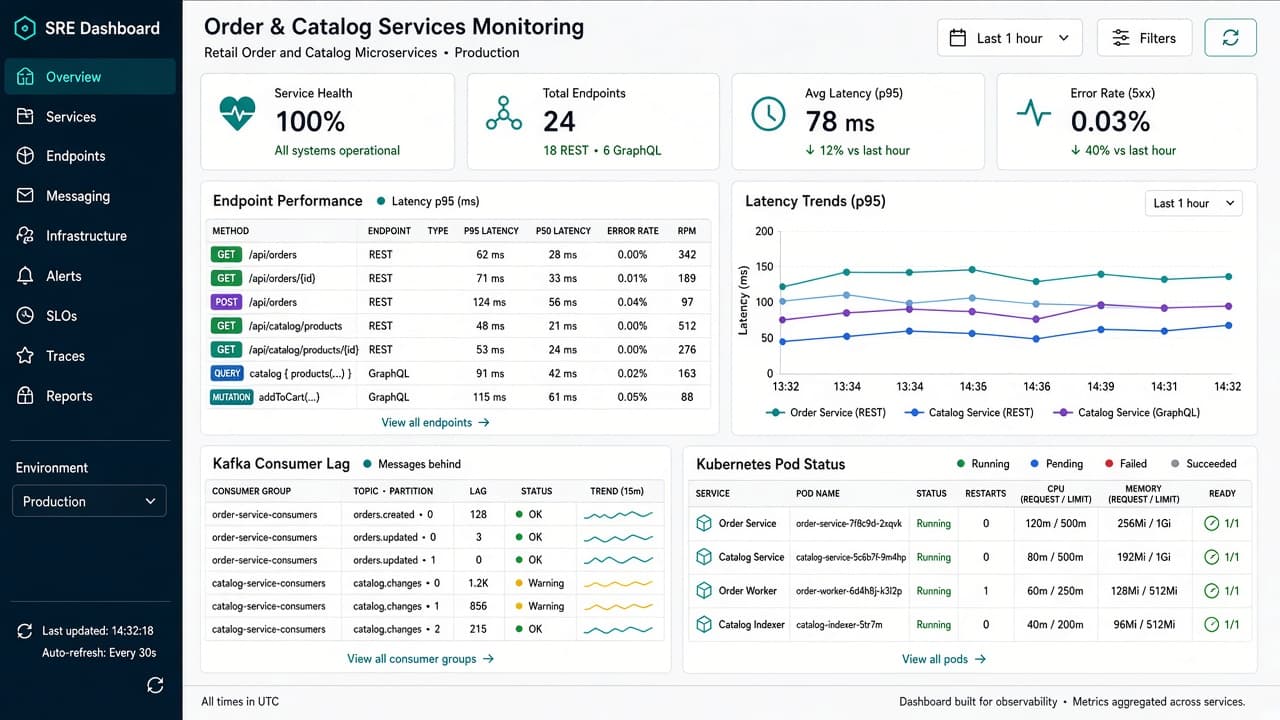This screenshot has height=720, width=1280.
Task: Click the Failed status legend
Action: coord(1125,464)
